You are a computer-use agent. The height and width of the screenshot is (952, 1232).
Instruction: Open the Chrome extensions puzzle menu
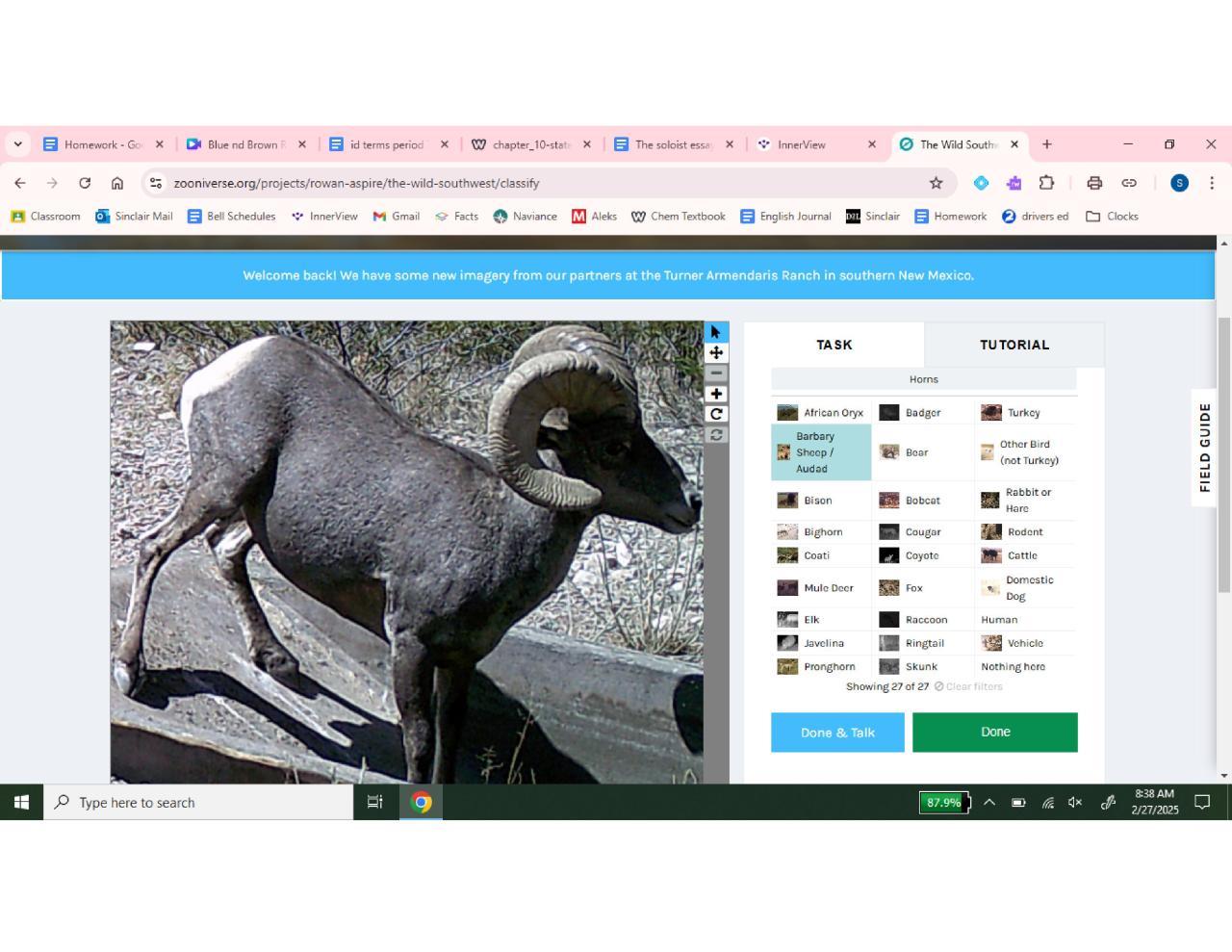1046,183
